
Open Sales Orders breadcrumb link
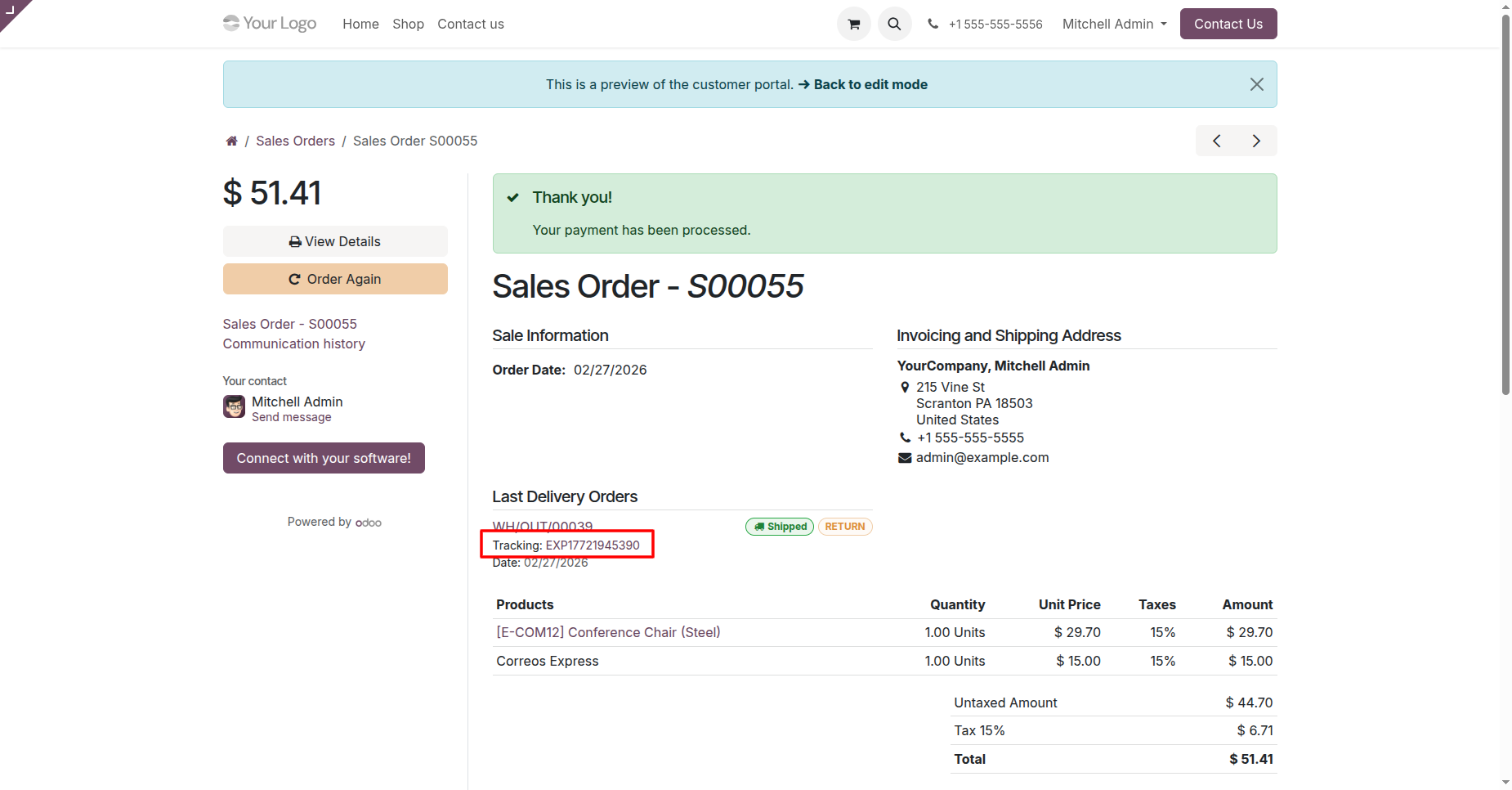point(295,141)
